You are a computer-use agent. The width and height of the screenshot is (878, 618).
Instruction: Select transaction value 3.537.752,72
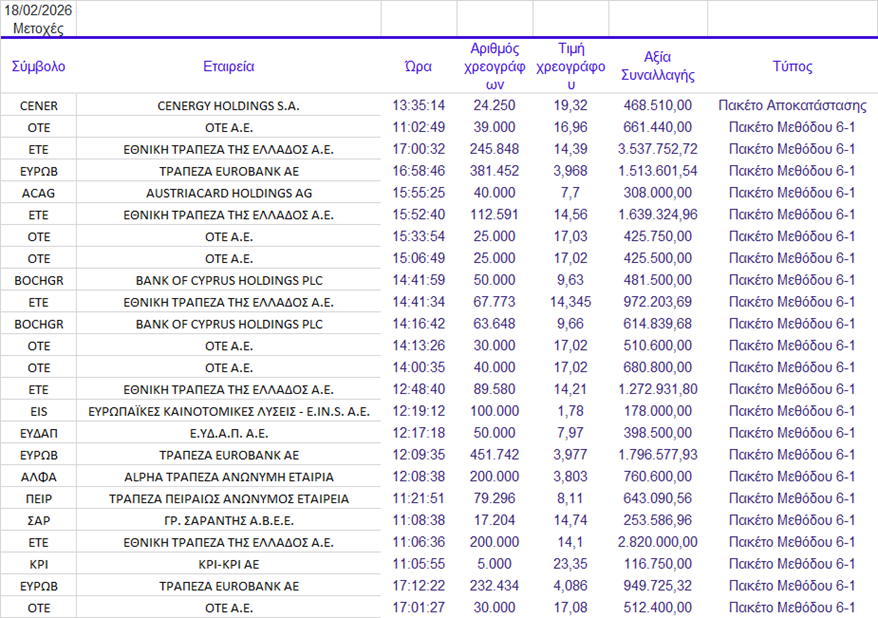click(658, 149)
